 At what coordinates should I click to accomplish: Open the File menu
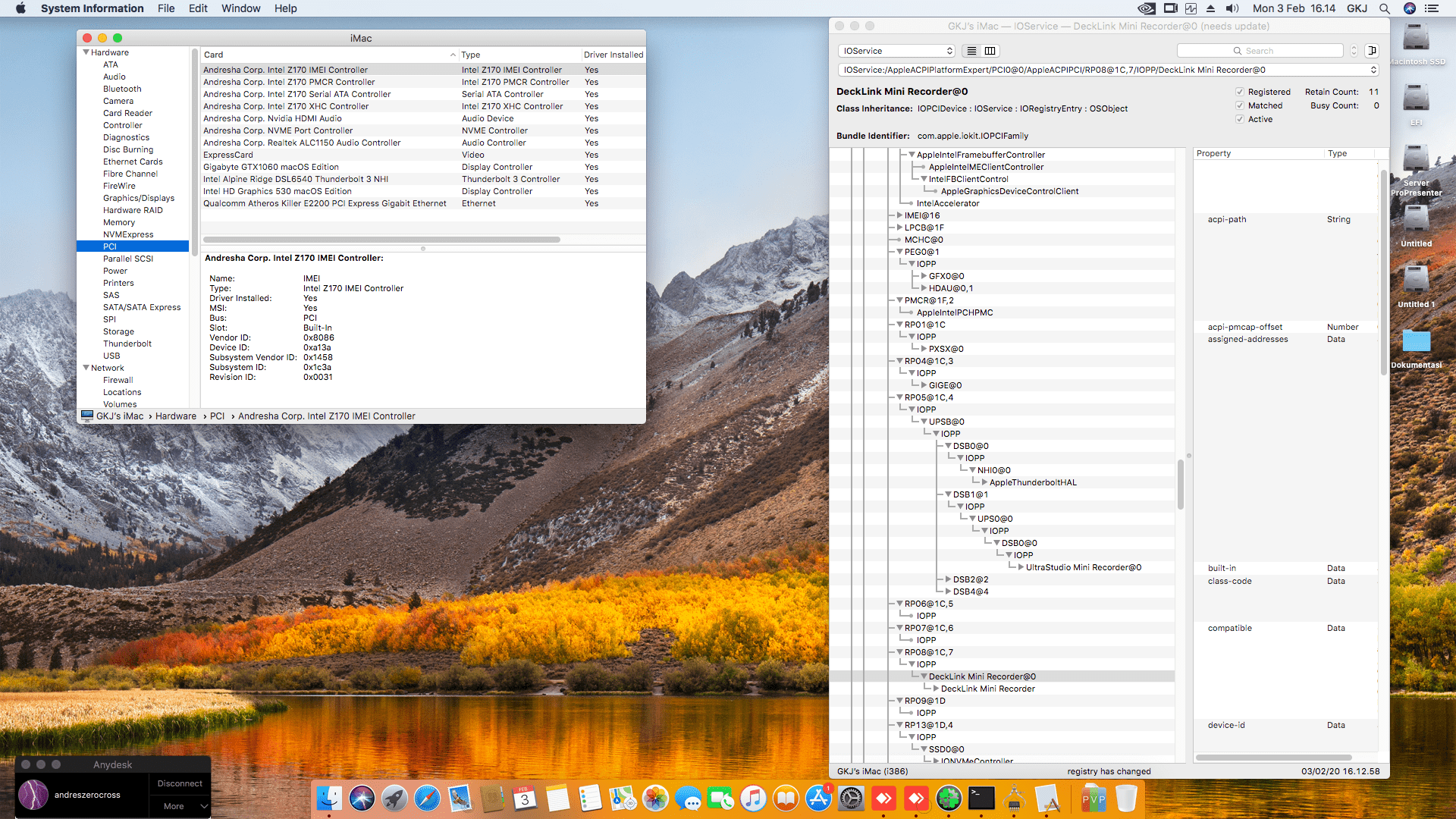(x=166, y=8)
